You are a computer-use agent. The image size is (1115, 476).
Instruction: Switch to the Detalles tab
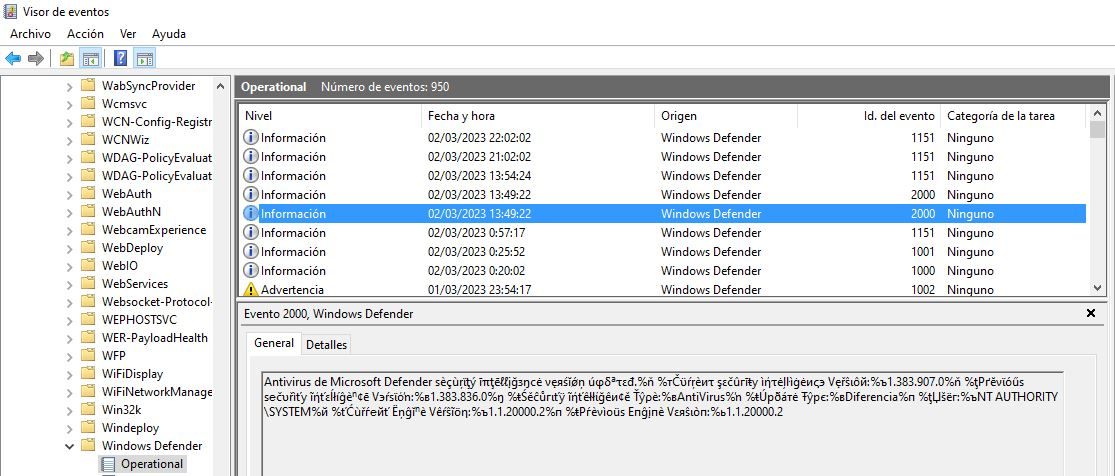click(326, 344)
